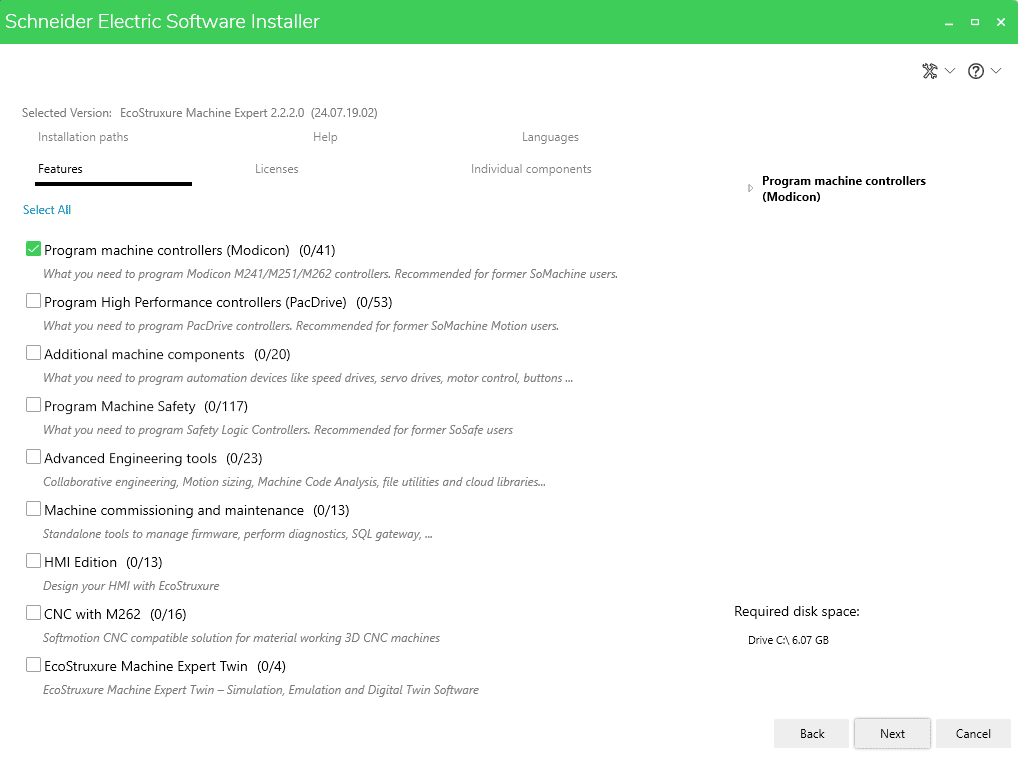This screenshot has height=763, width=1018.
Task: Click the Back button
Action: [x=812, y=734]
